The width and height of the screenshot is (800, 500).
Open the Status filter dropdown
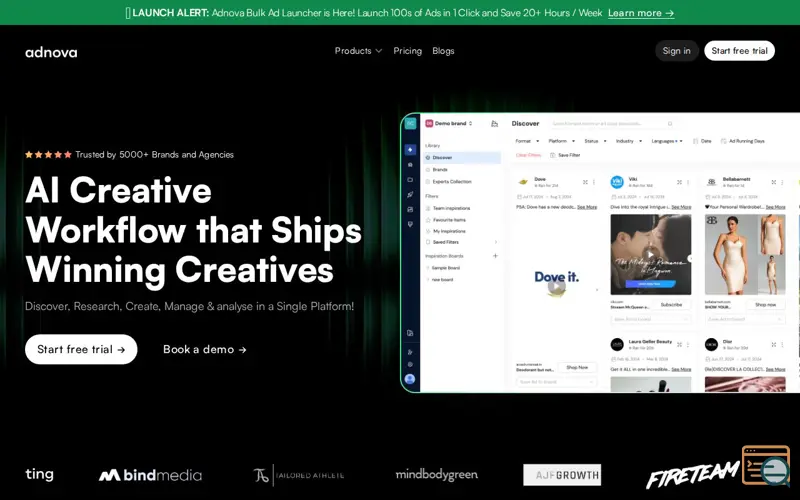point(595,141)
